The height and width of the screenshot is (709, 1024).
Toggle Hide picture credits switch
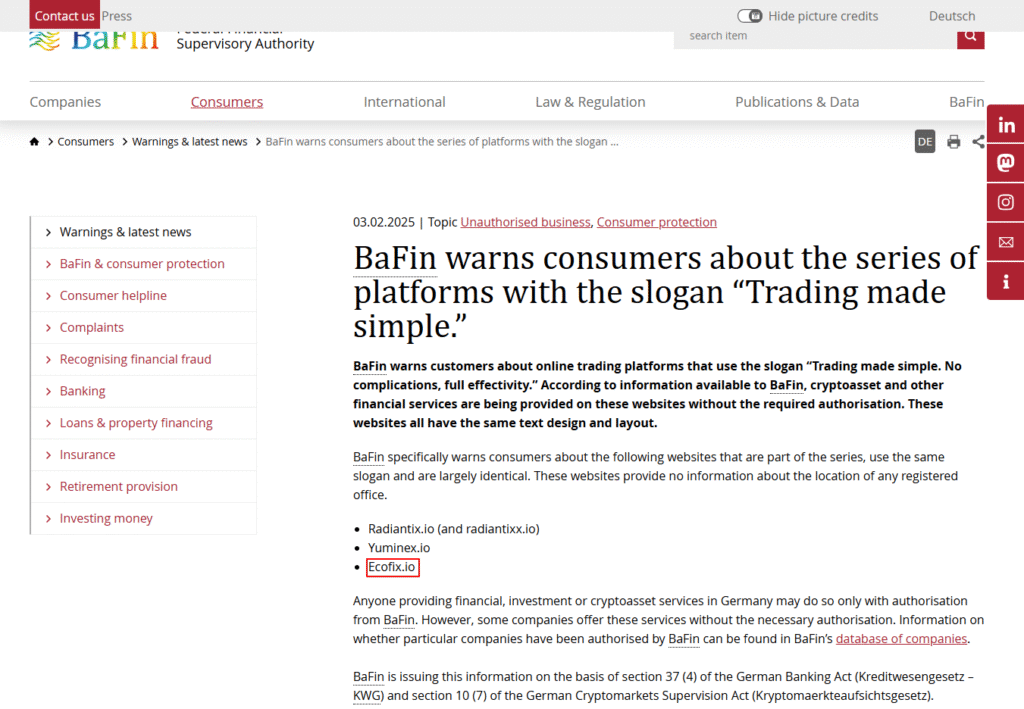(750, 16)
